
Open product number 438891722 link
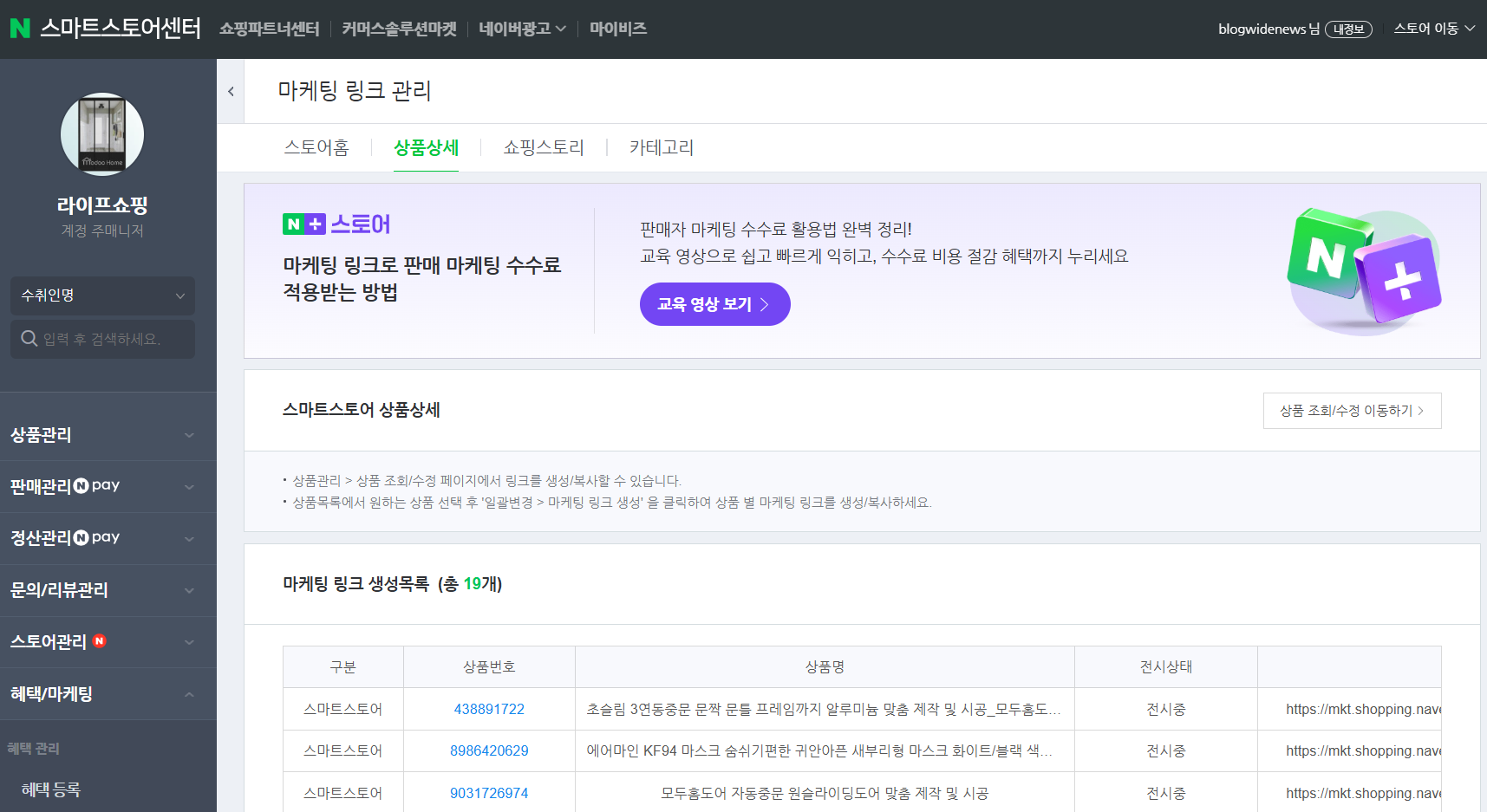(x=489, y=709)
